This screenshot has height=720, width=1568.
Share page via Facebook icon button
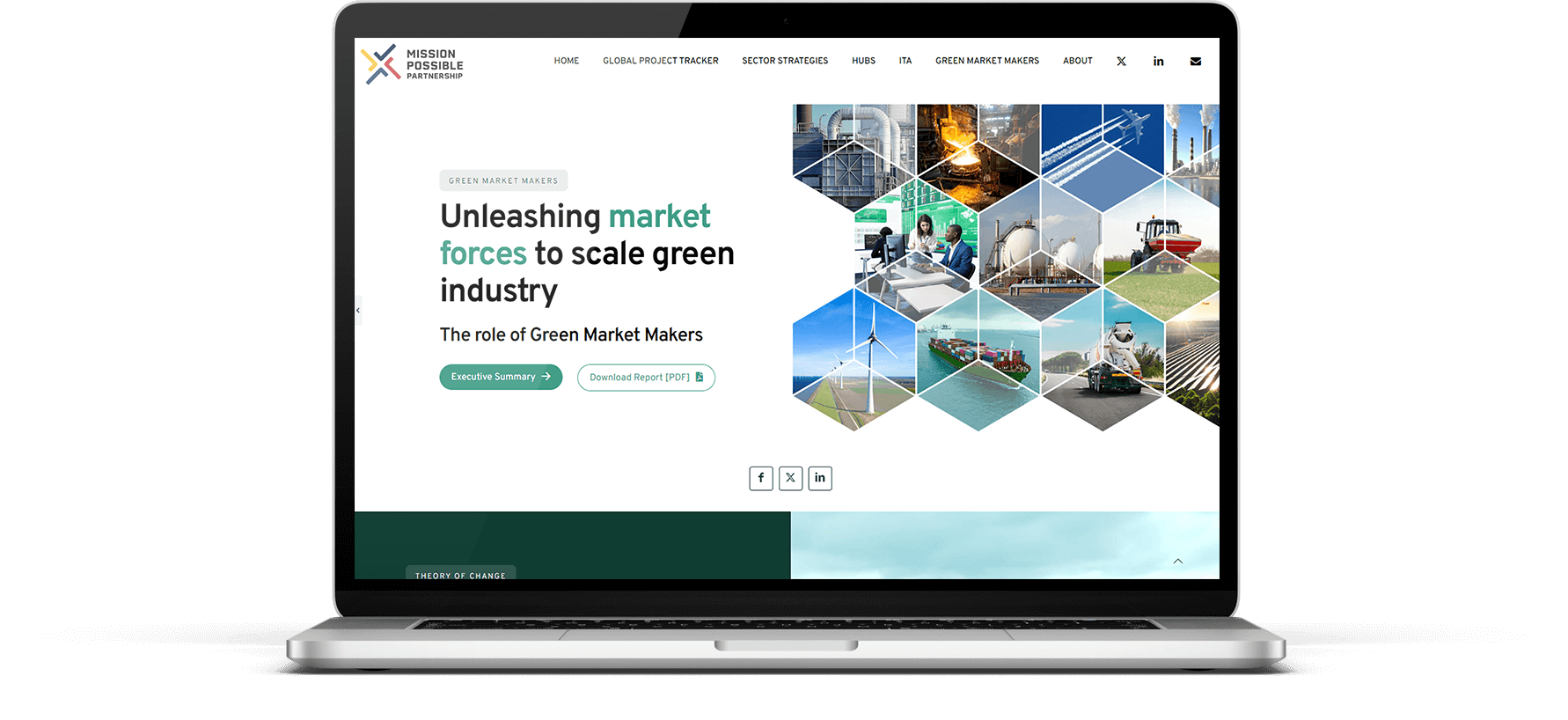pyautogui.click(x=761, y=478)
